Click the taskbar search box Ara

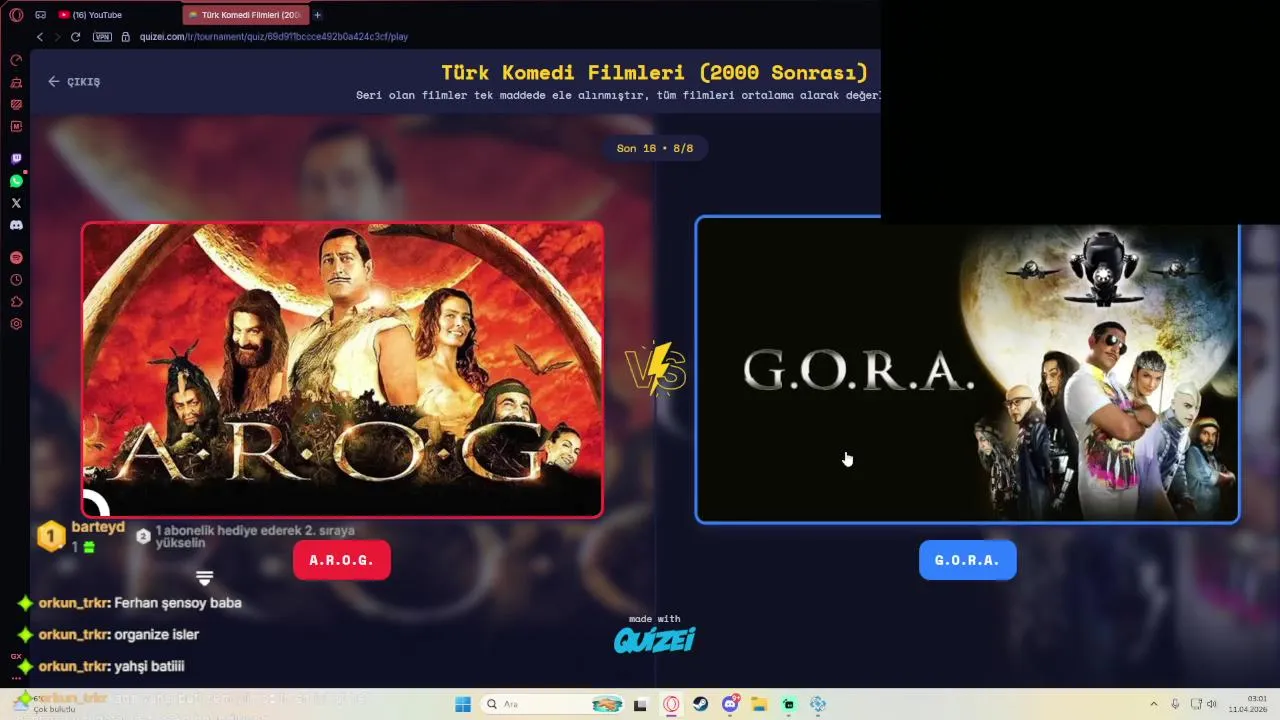[x=553, y=704]
